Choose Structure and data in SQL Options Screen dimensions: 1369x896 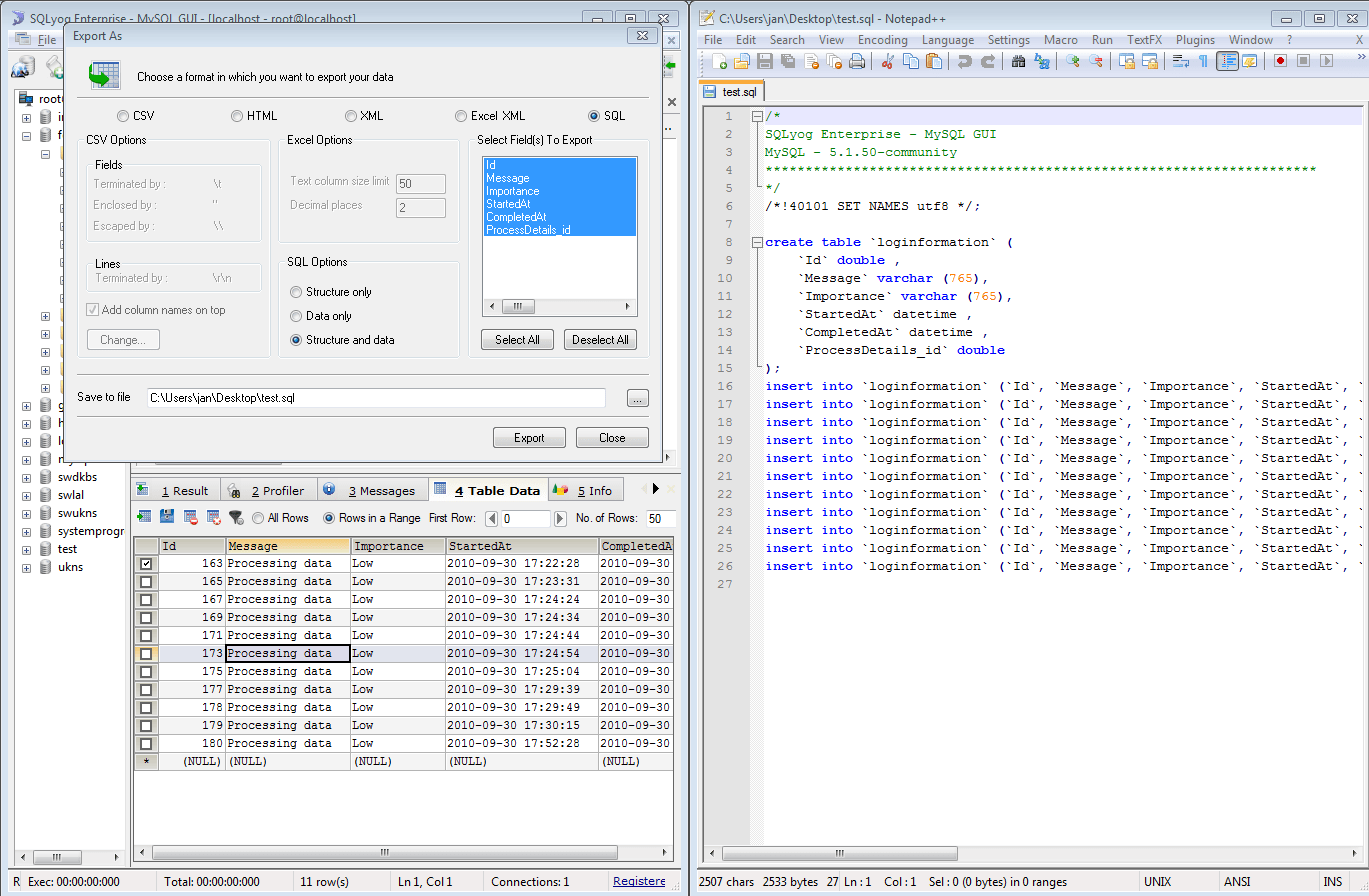[x=342, y=340]
